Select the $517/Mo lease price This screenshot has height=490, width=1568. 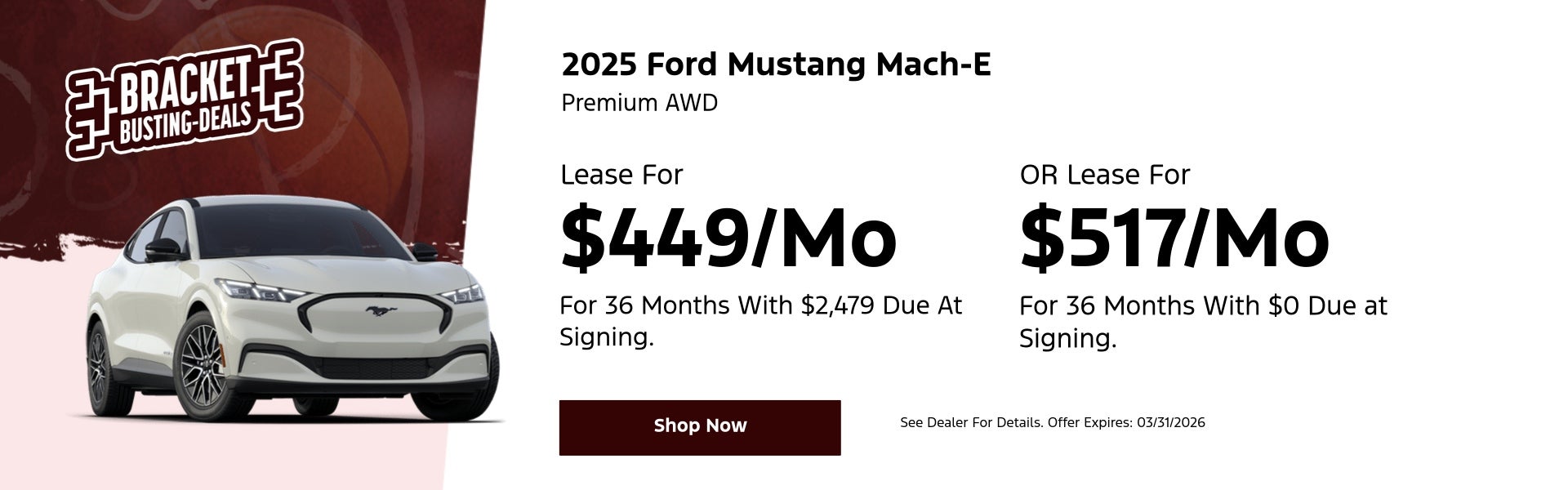point(1174,238)
